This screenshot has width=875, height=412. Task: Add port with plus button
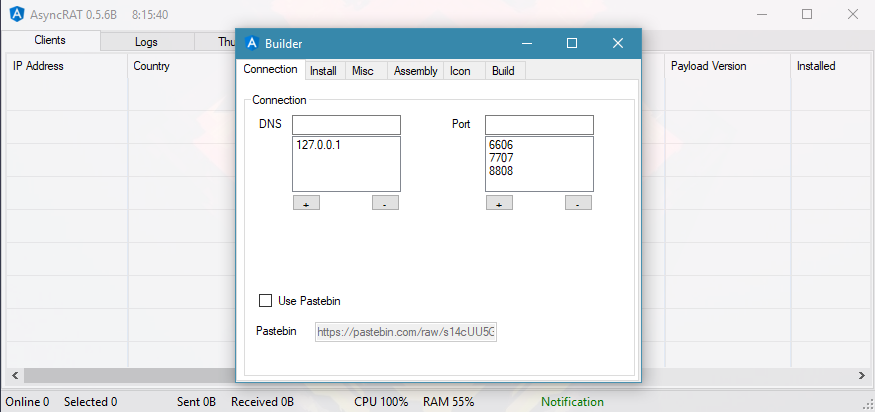click(499, 203)
